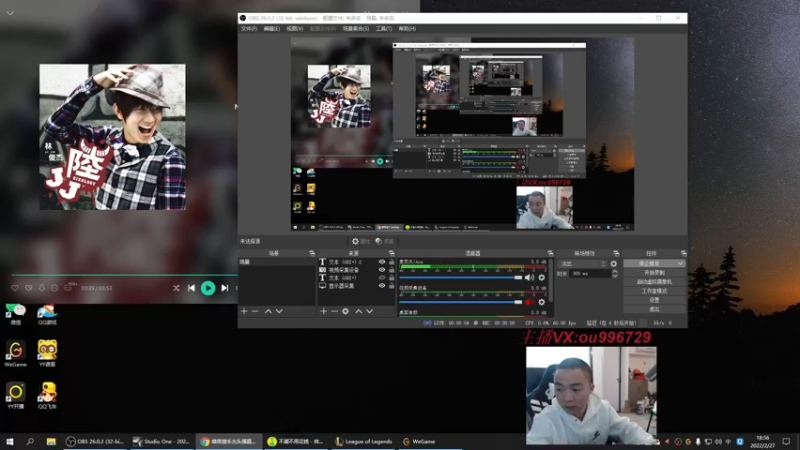The width and height of the screenshot is (800, 450).
Task: Open source properties gear in the Sources panel
Action: coord(346,311)
